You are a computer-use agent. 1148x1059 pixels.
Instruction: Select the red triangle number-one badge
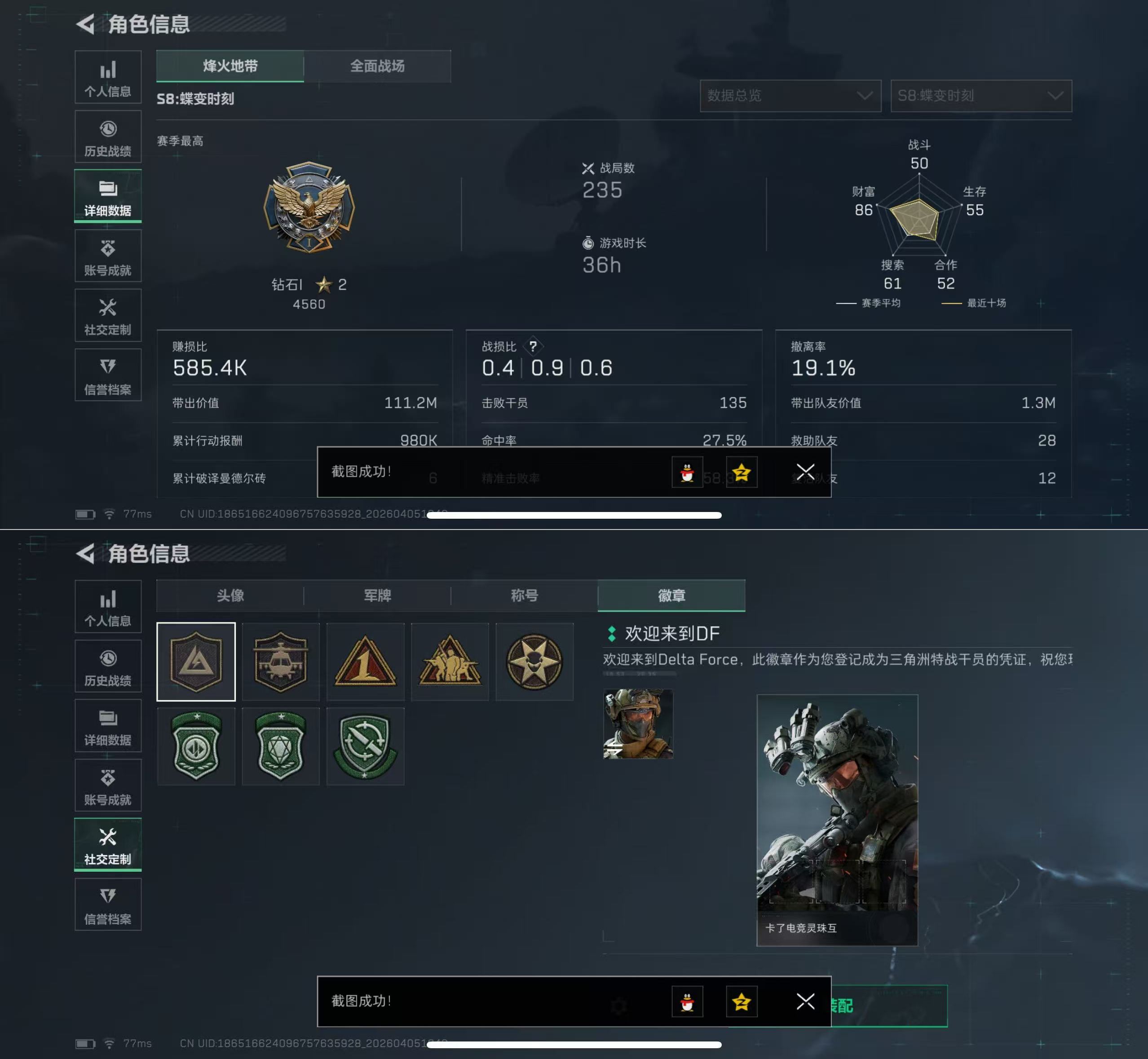(x=365, y=661)
